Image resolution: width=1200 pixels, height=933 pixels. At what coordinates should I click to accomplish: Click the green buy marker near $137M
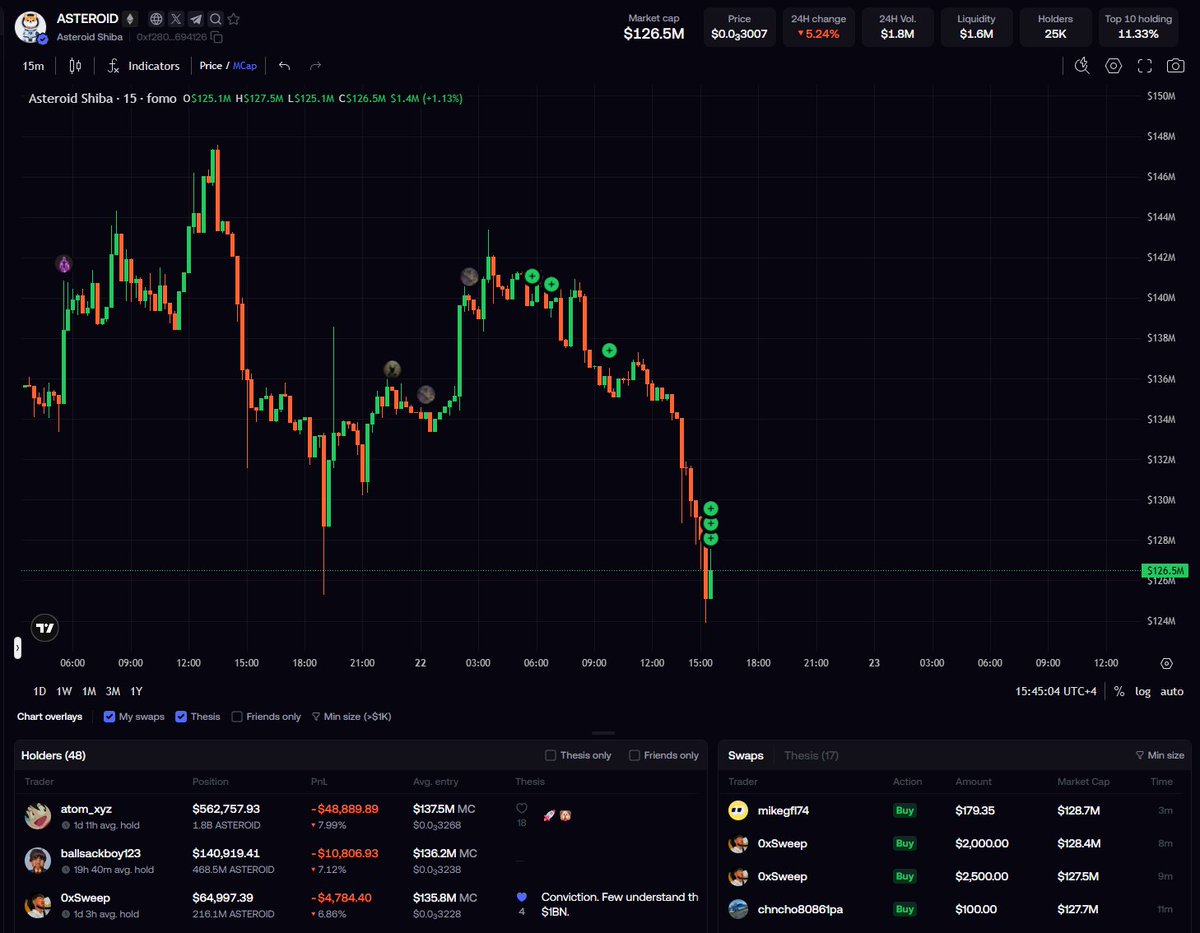coord(609,351)
